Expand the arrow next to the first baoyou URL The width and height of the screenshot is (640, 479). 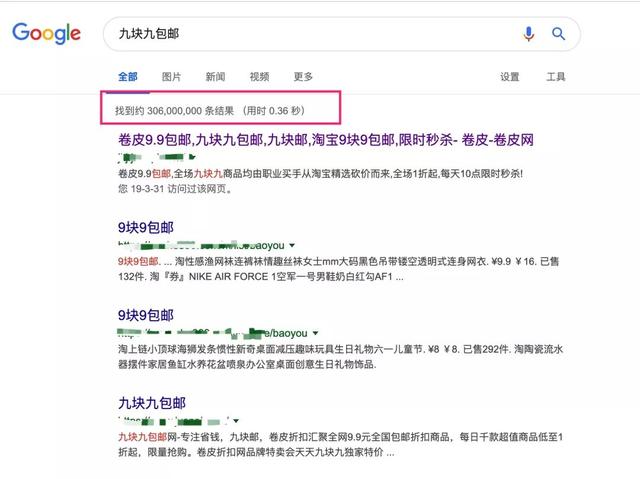pyautogui.click(x=292, y=246)
